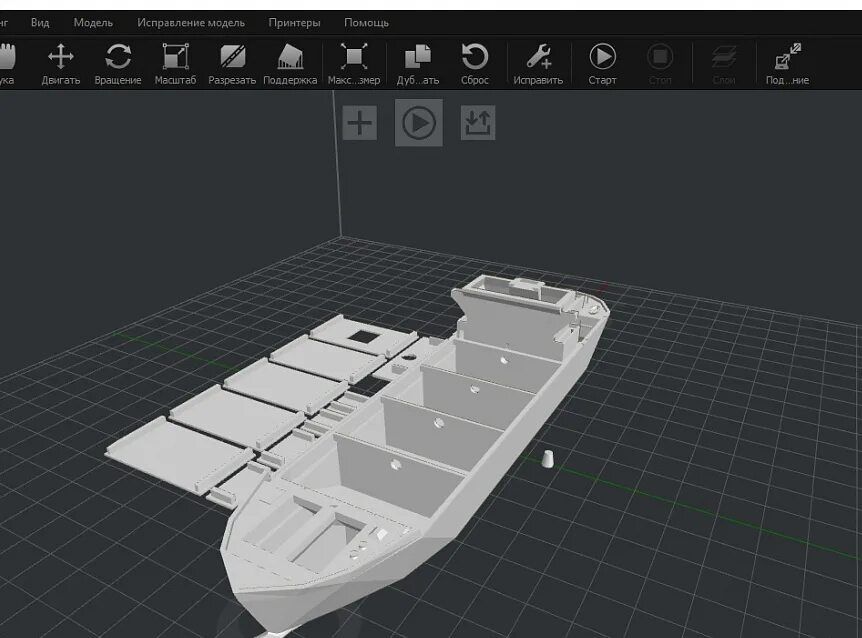
Task: Select the hatch cover plate with square hole
Action: point(363,334)
